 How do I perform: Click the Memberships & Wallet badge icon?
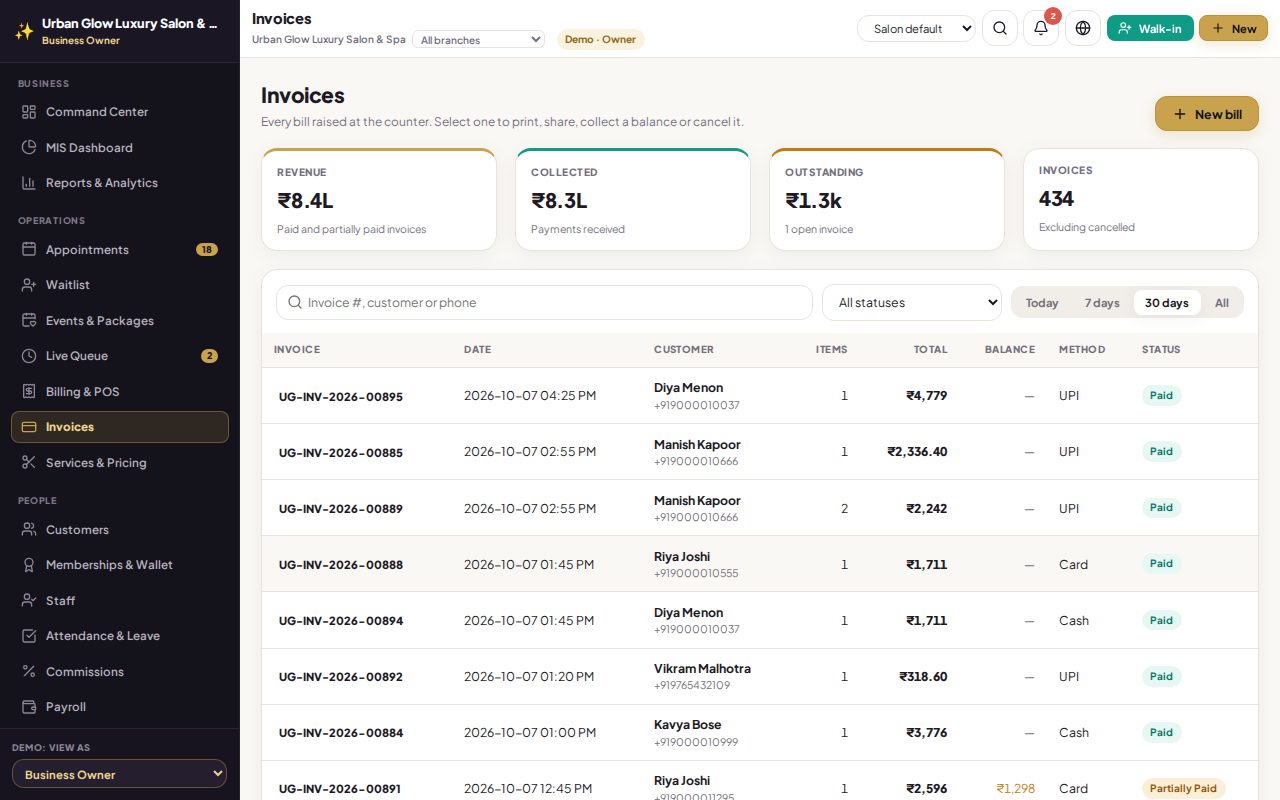(x=29, y=565)
